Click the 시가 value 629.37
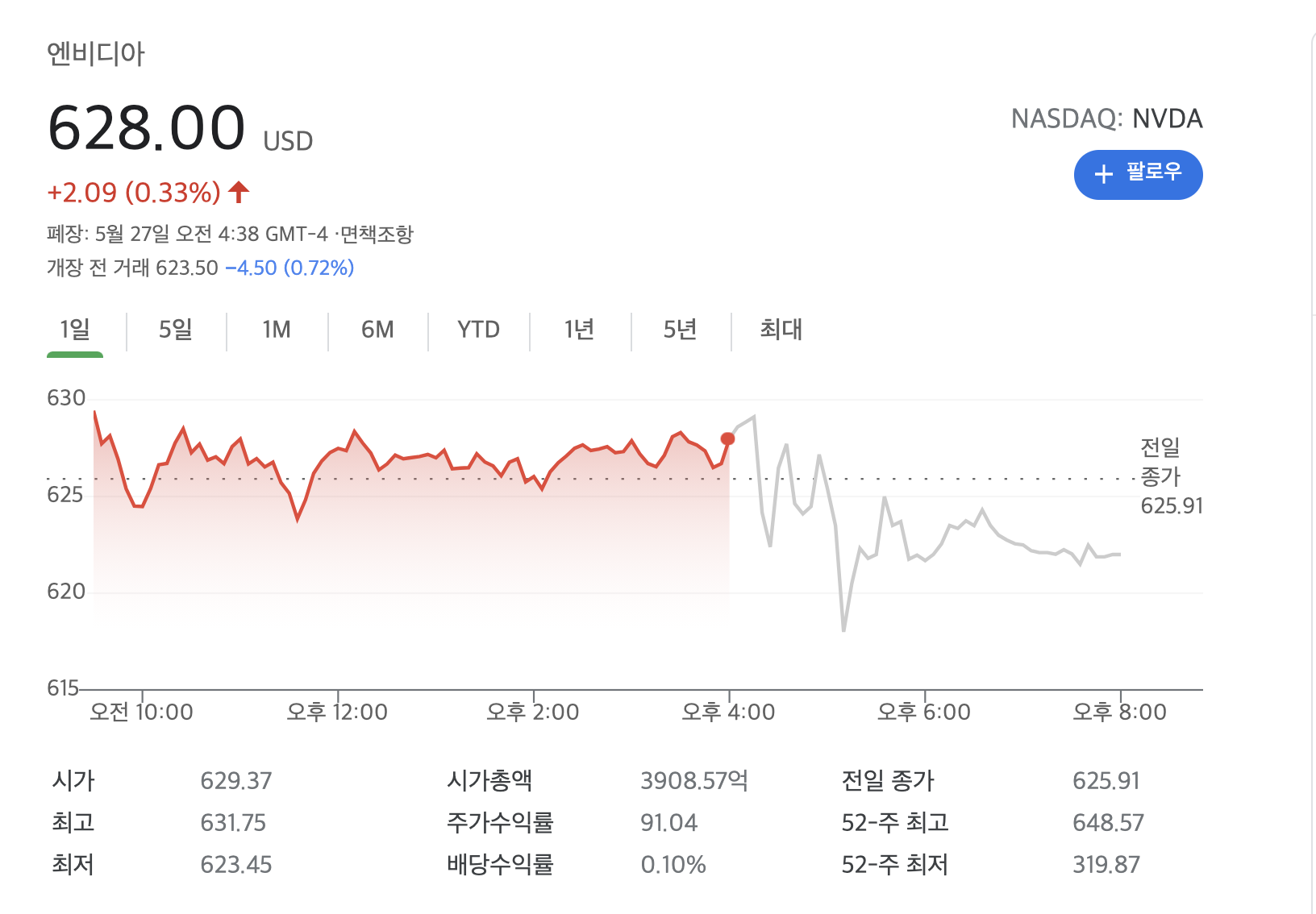The width and height of the screenshot is (1316, 914). coord(236,780)
